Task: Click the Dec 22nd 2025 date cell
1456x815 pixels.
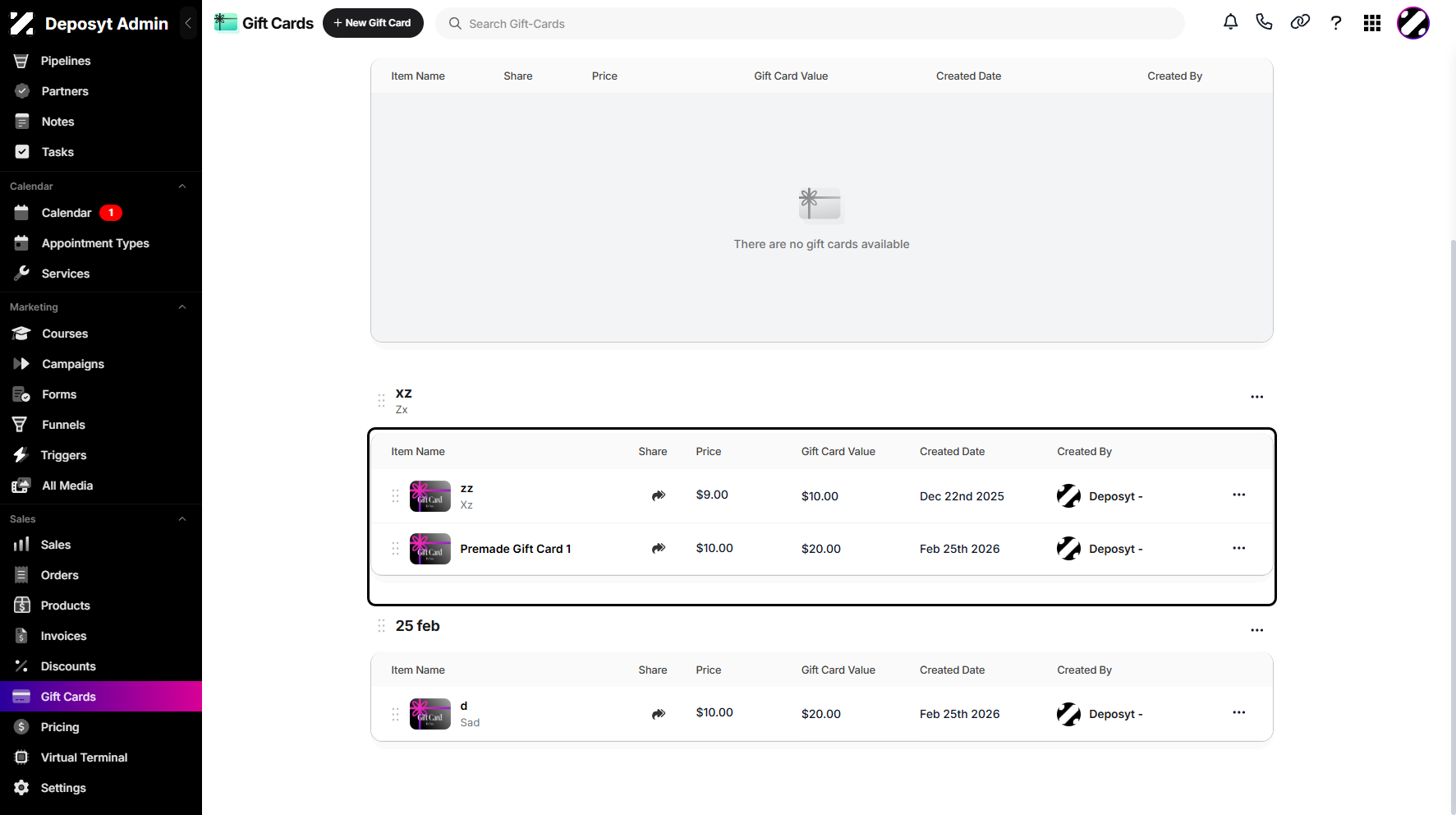Action: pos(962,496)
